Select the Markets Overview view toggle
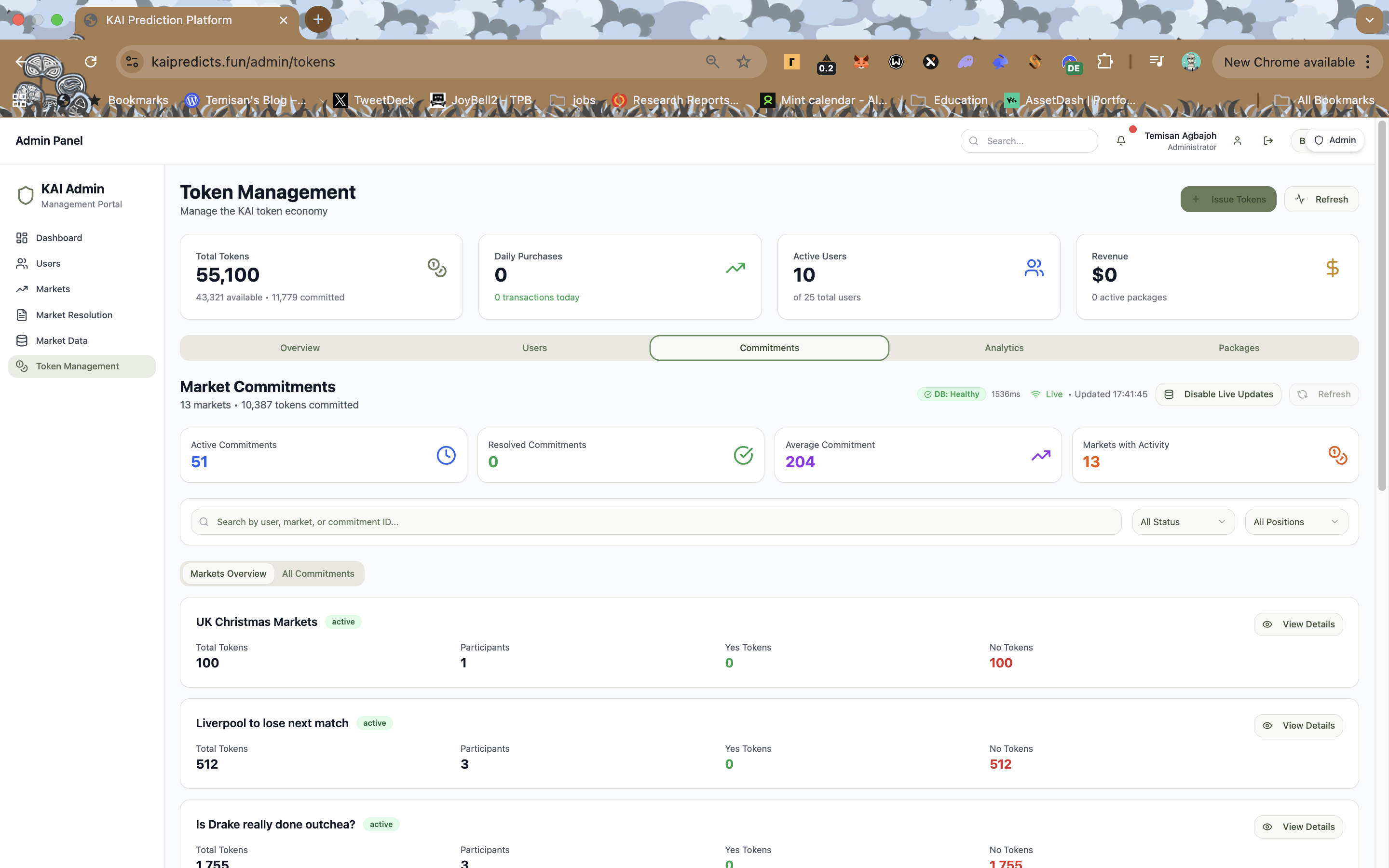The height and width of the screenshot is (868, 1389). pyautogui.click(x=228, y=573)
